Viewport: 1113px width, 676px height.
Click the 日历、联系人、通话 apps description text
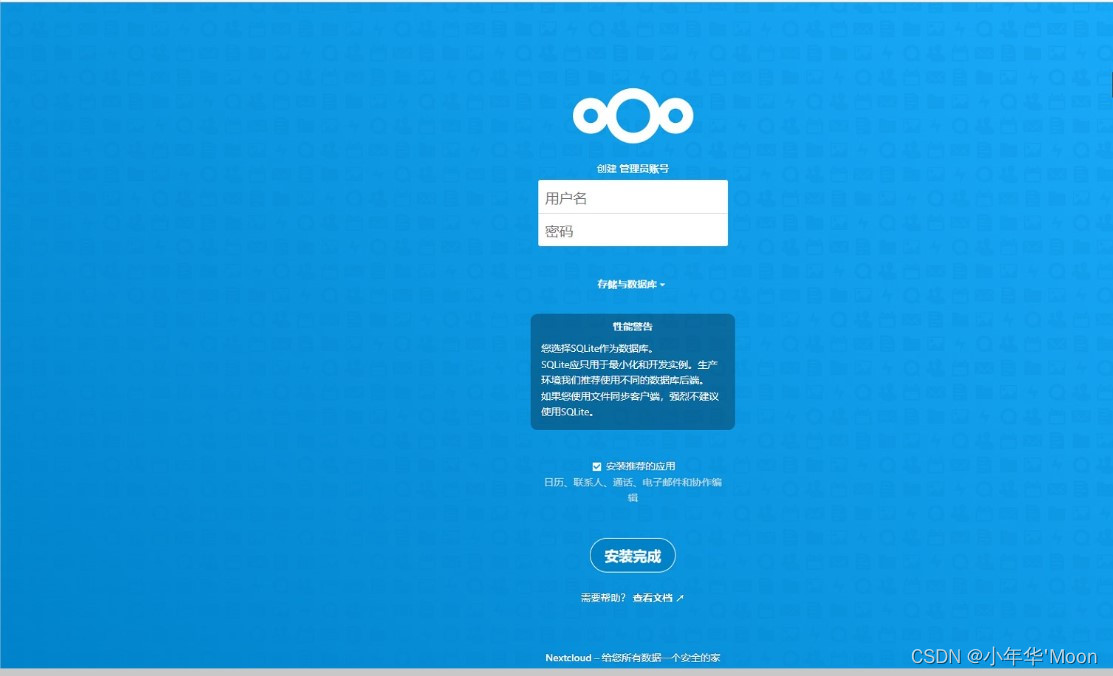(x=632, y=489)
